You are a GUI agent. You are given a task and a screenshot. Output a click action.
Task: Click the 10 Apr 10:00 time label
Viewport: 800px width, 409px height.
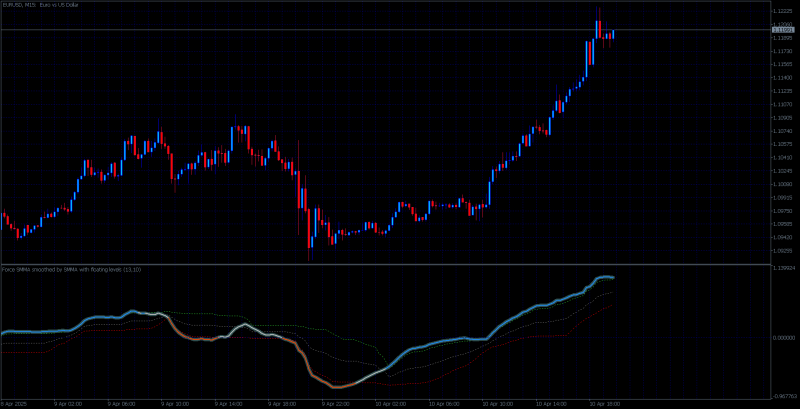click(x=497, y=404)
